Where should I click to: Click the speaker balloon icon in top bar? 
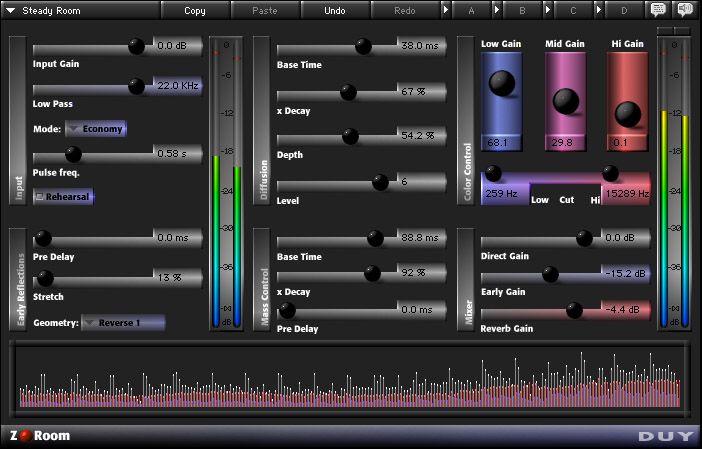685,10
